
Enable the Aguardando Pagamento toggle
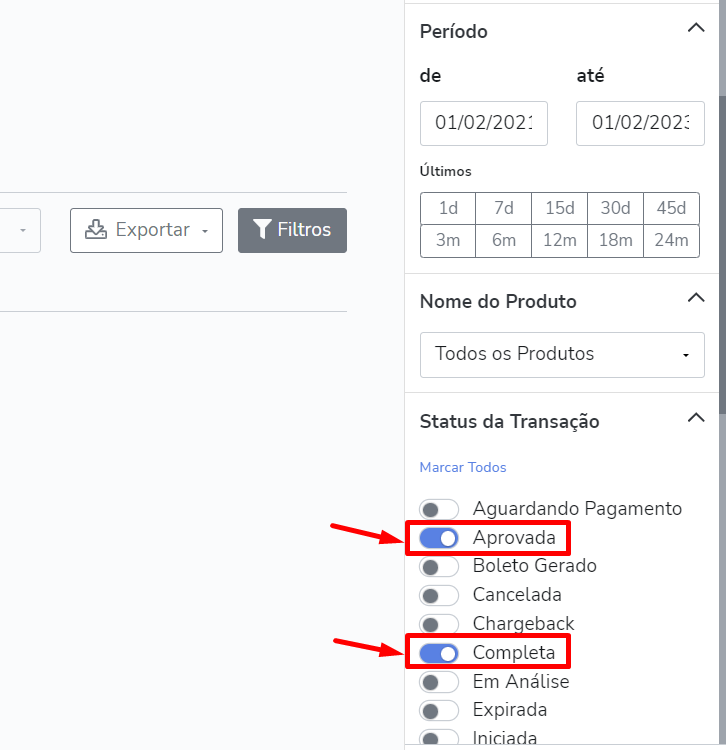coord(439,509)
